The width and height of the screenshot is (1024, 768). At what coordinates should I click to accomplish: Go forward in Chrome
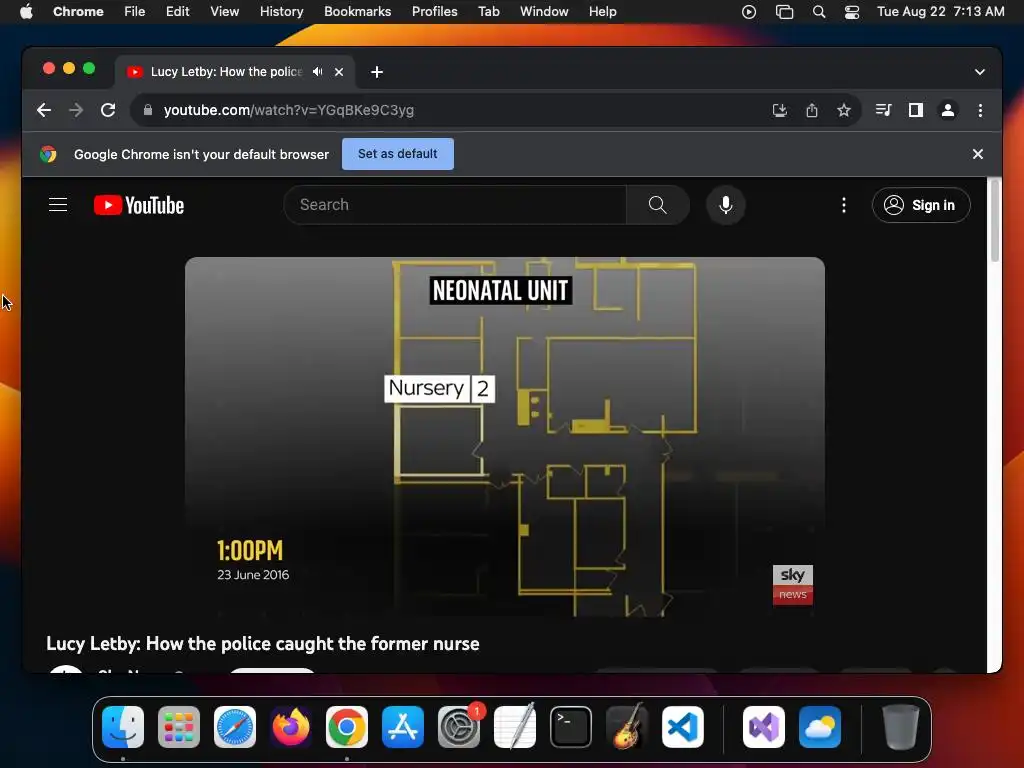point(76,110)
